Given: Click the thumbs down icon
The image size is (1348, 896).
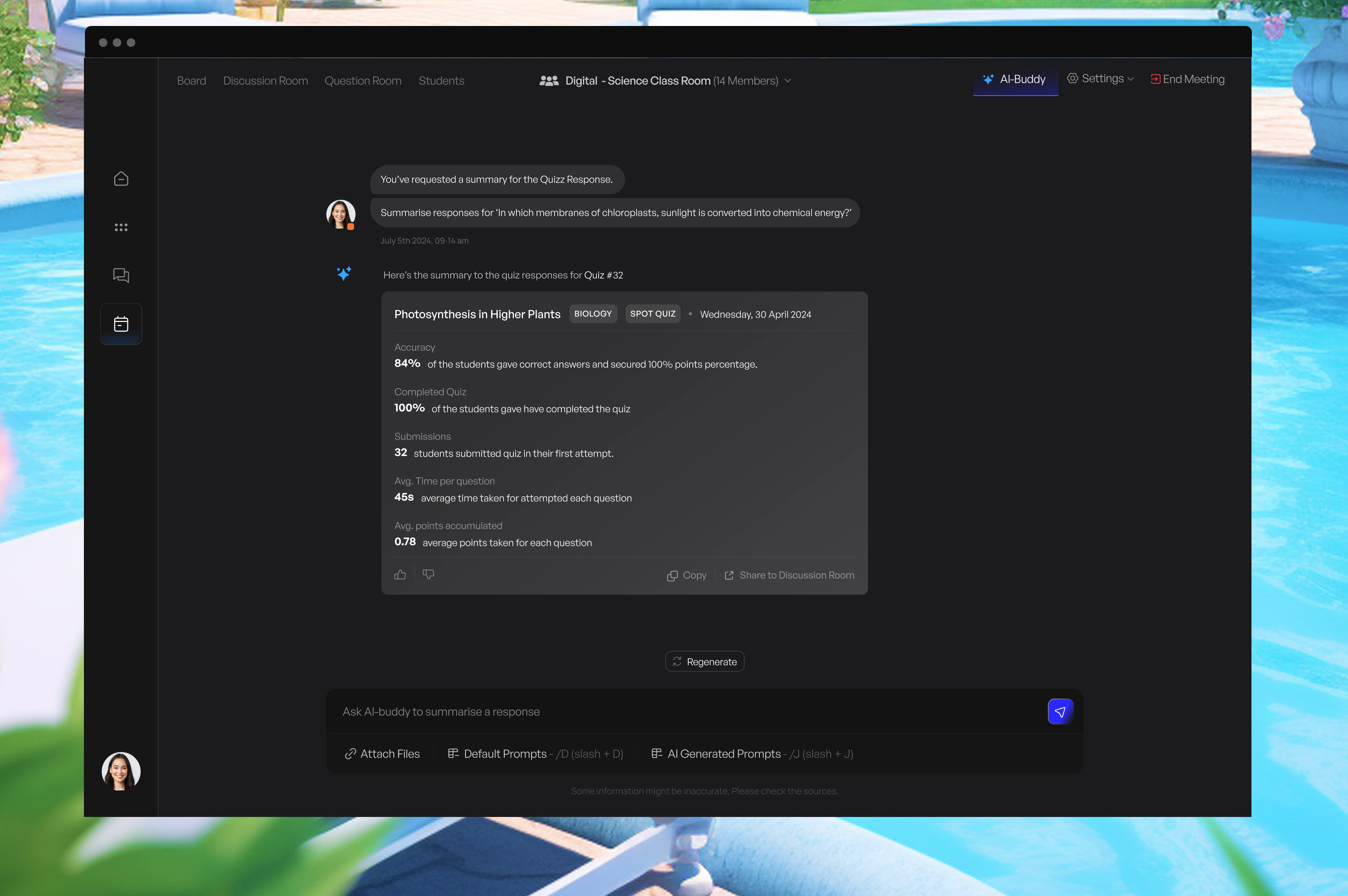Looking at the screenshot, I should click(428, 574).
